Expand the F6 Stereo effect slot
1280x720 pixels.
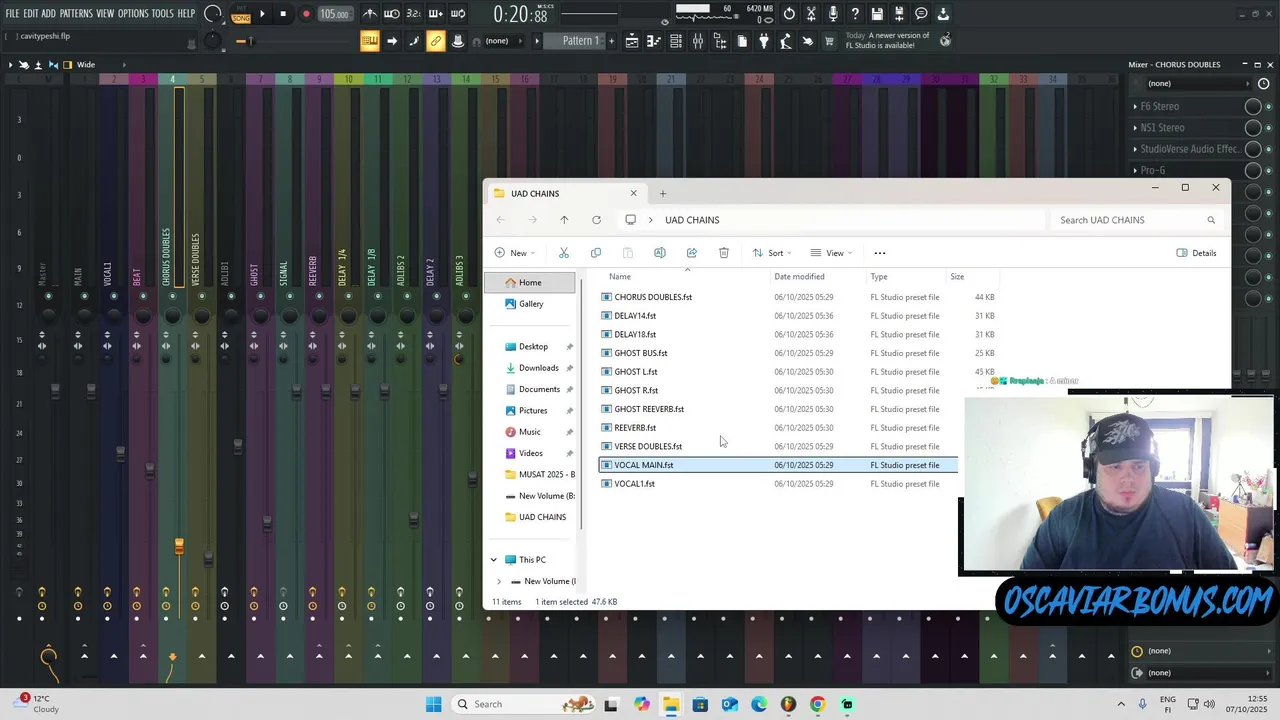point(1136,106)
